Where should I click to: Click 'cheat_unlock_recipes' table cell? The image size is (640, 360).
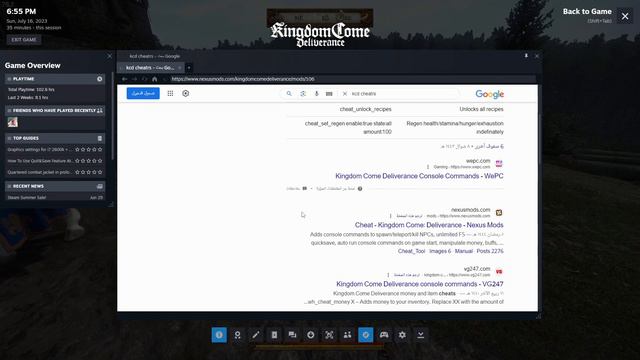[366, 109]
